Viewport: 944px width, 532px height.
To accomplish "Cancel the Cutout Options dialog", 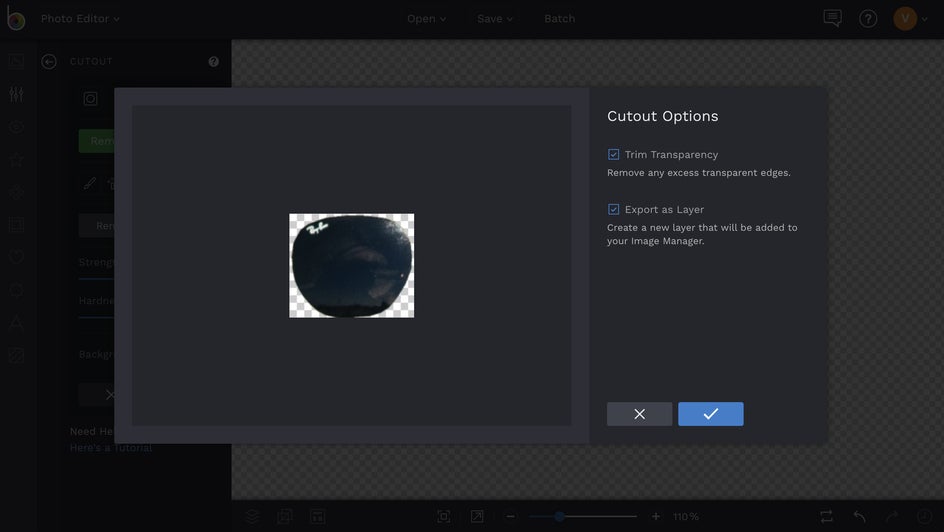I will tap(639, 414).
